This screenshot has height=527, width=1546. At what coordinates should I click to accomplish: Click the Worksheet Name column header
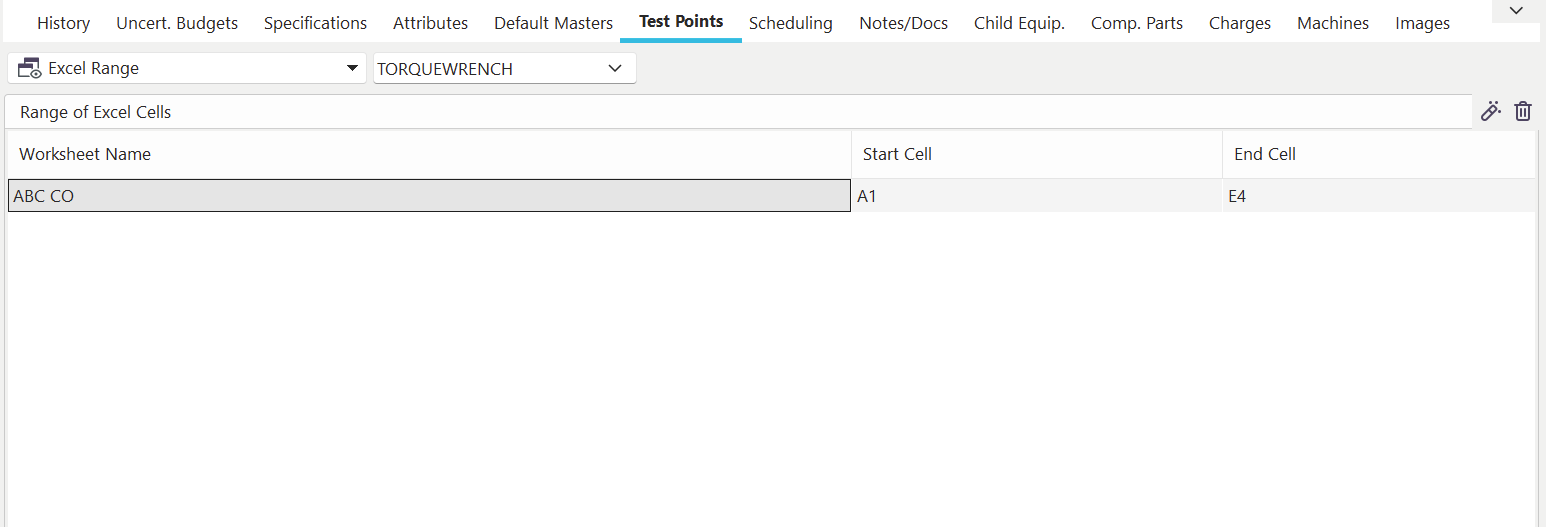[85, 154]
